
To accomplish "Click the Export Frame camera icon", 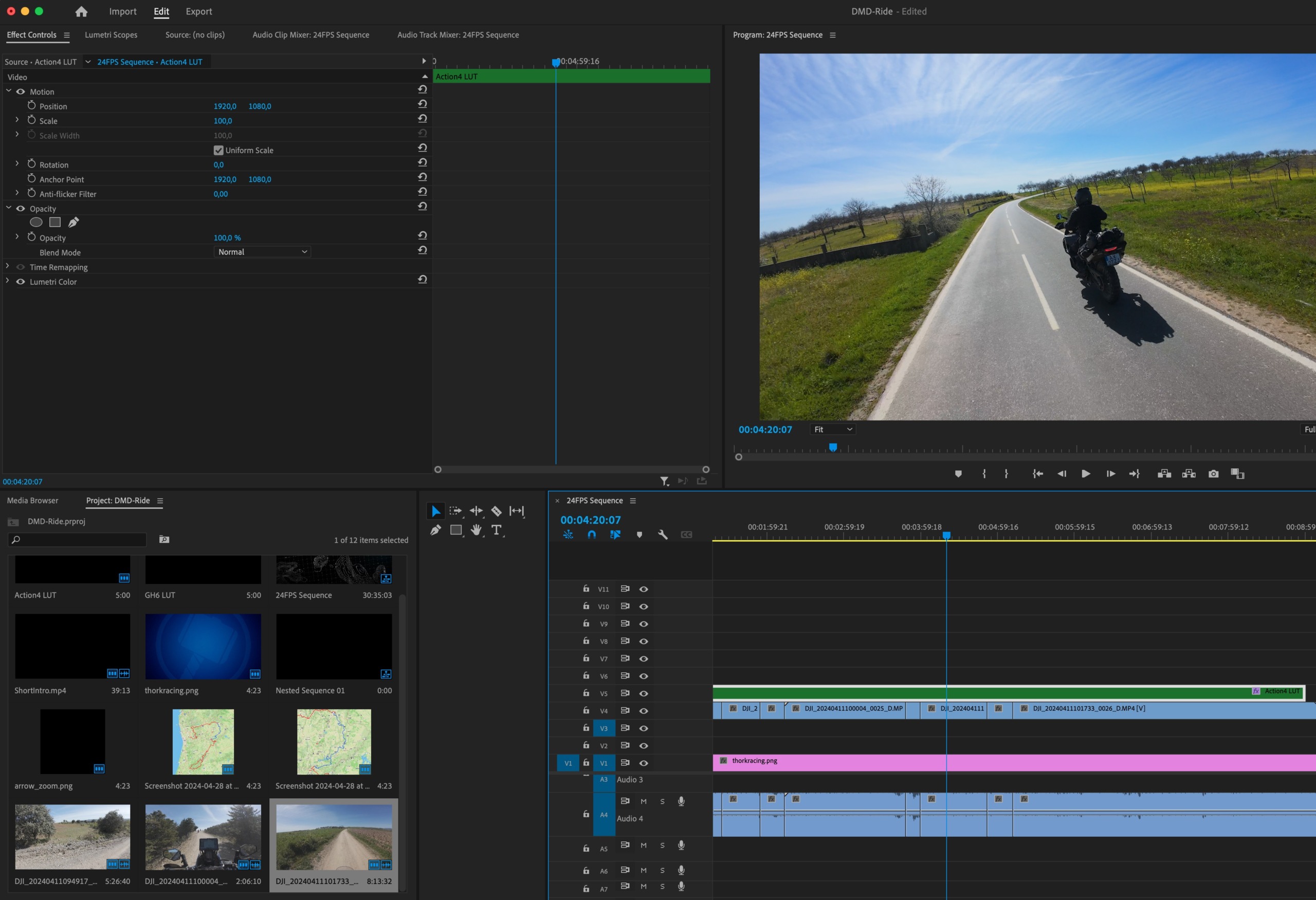I will [1213, 474].
